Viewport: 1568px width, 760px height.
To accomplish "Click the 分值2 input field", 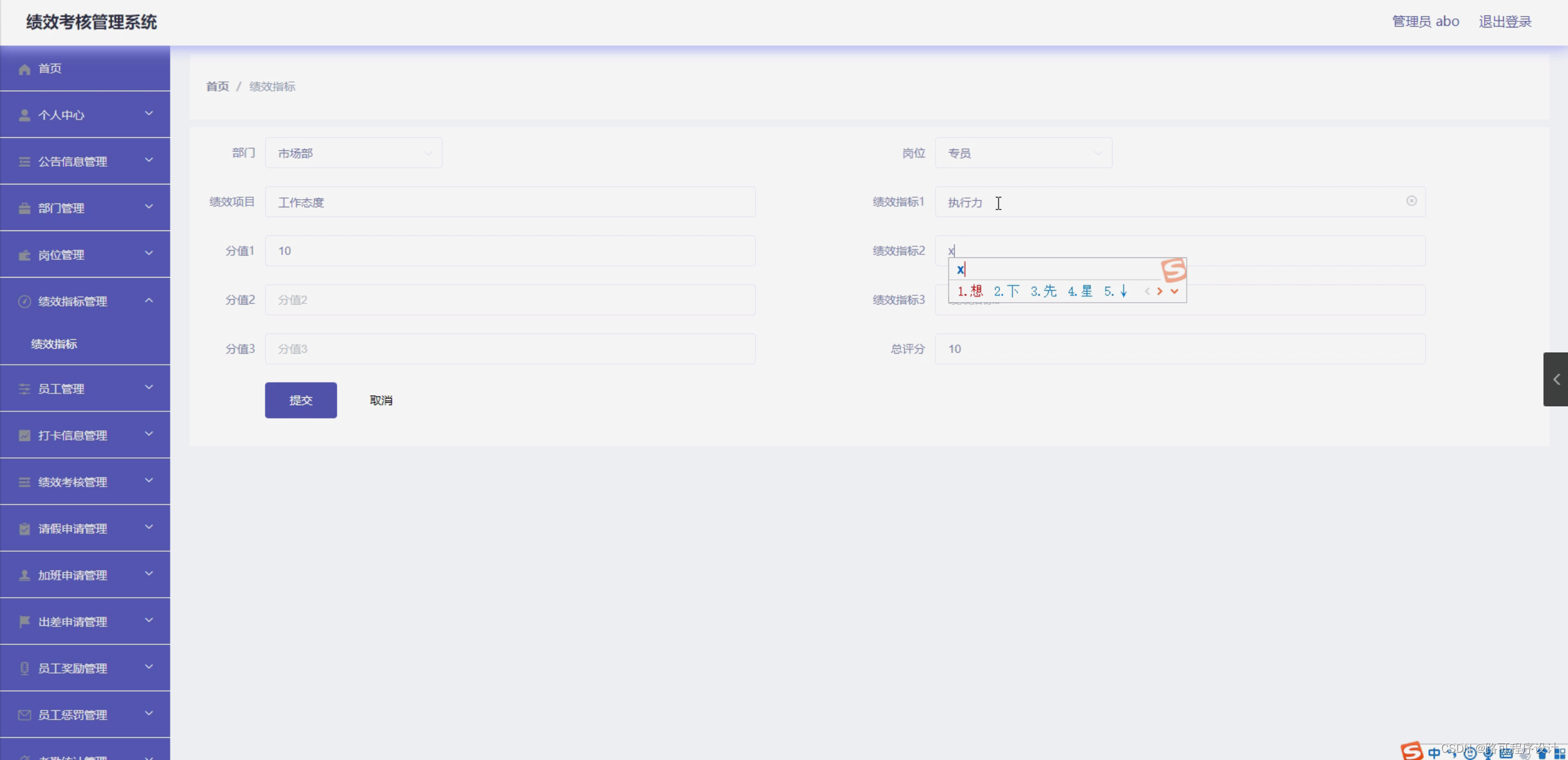I will (510, 300).
